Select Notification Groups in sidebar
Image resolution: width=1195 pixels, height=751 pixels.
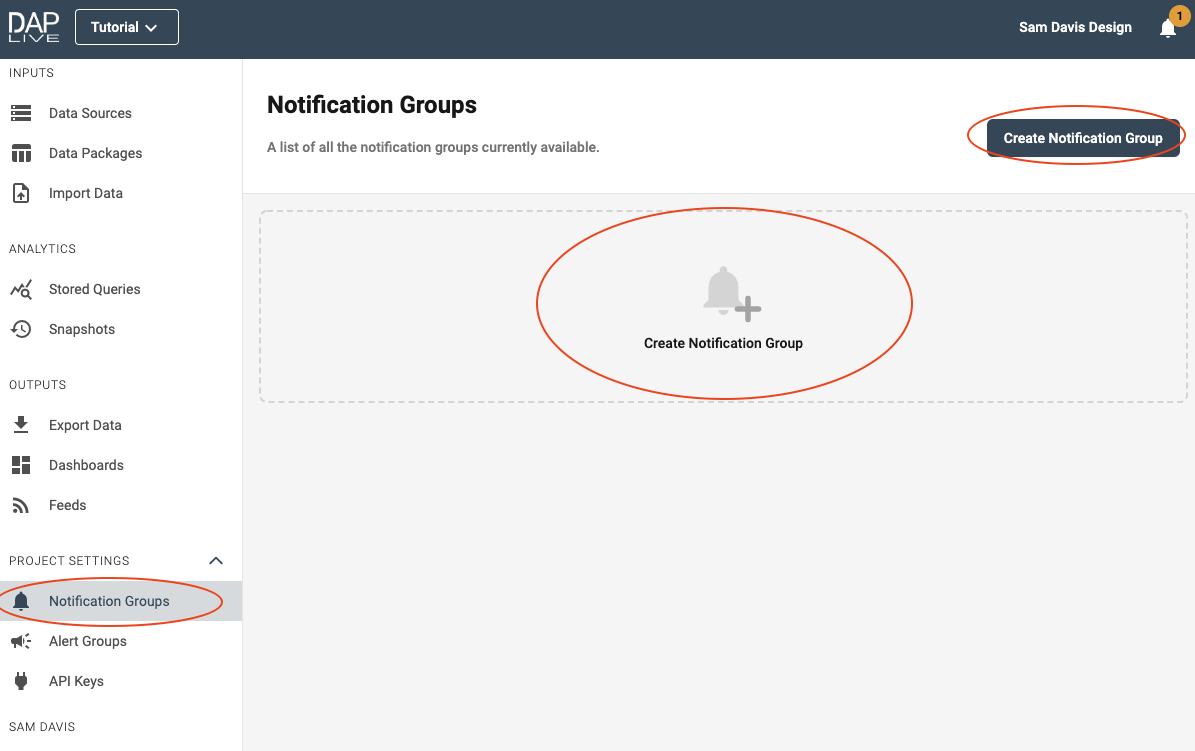coord(109,601)
